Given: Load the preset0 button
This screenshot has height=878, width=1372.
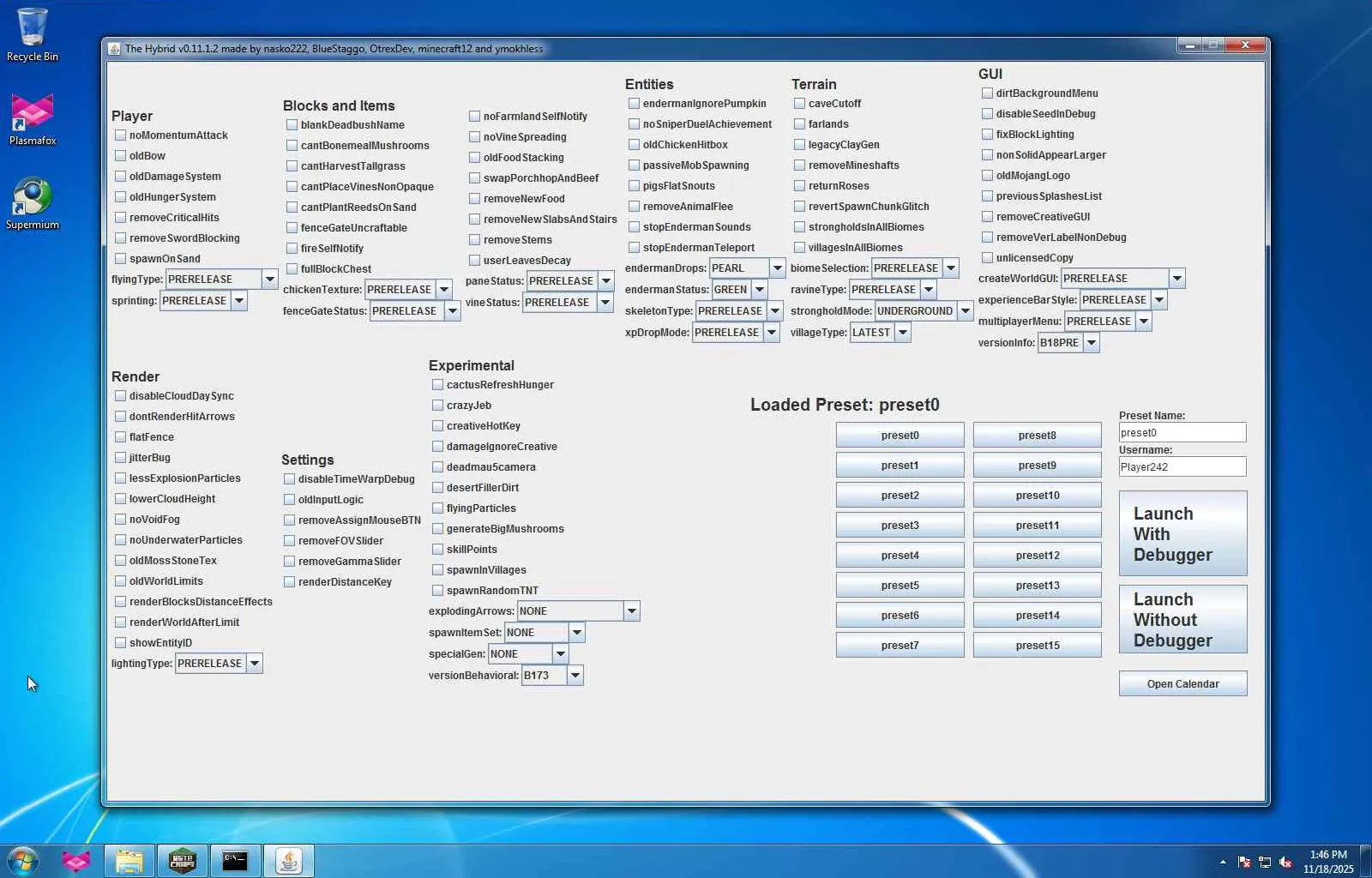Looking at the screenshot, I should coord(900,436).
